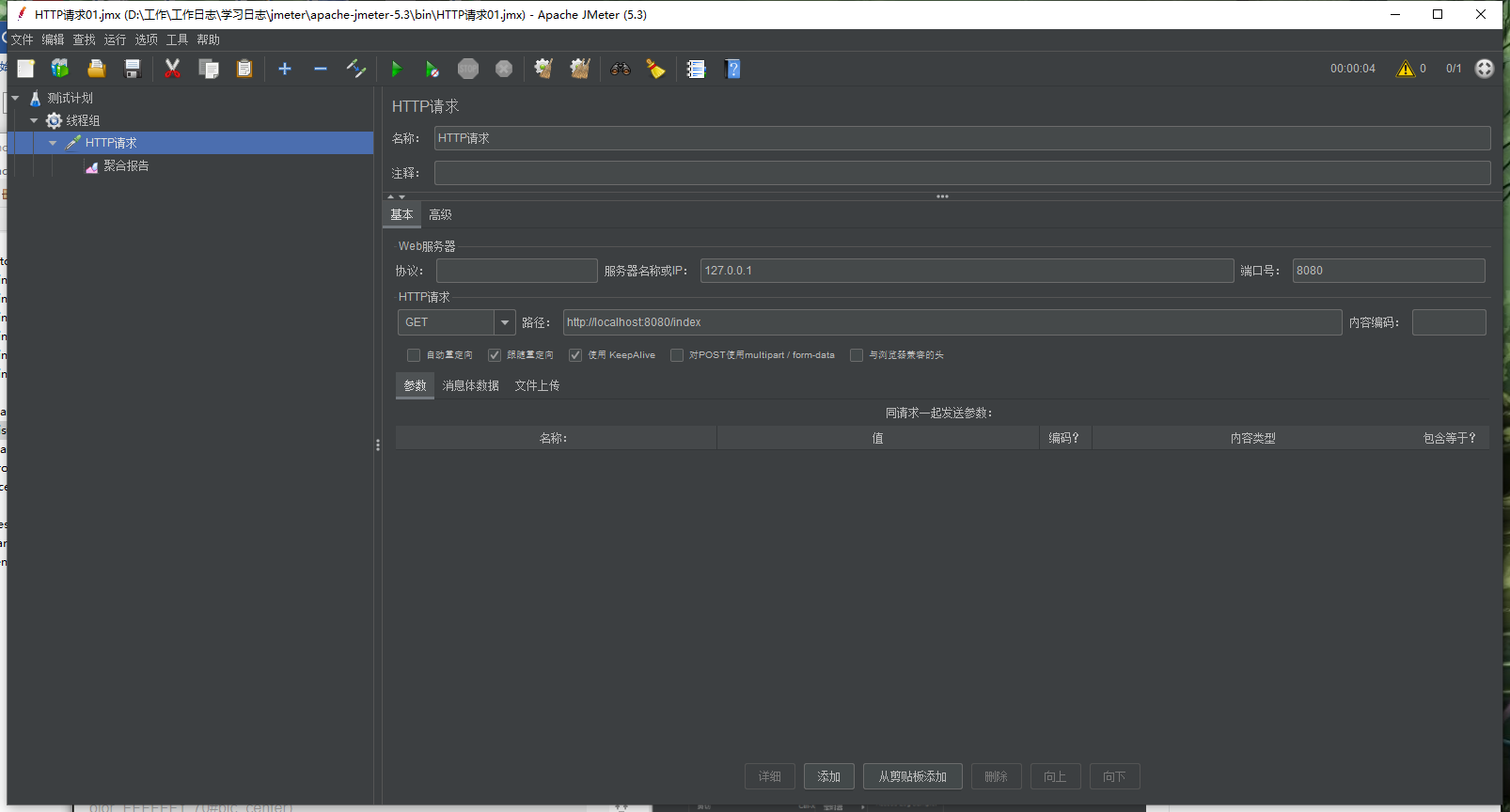Screen dimensions: 1510x812
Task: Click the 值 column header
Action: (x=878, y=438)
